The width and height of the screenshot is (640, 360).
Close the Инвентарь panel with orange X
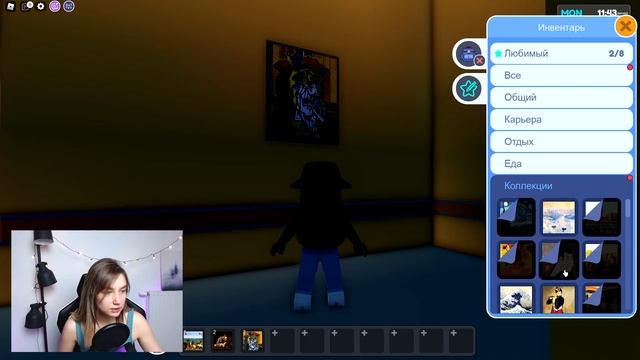point(625,27)
